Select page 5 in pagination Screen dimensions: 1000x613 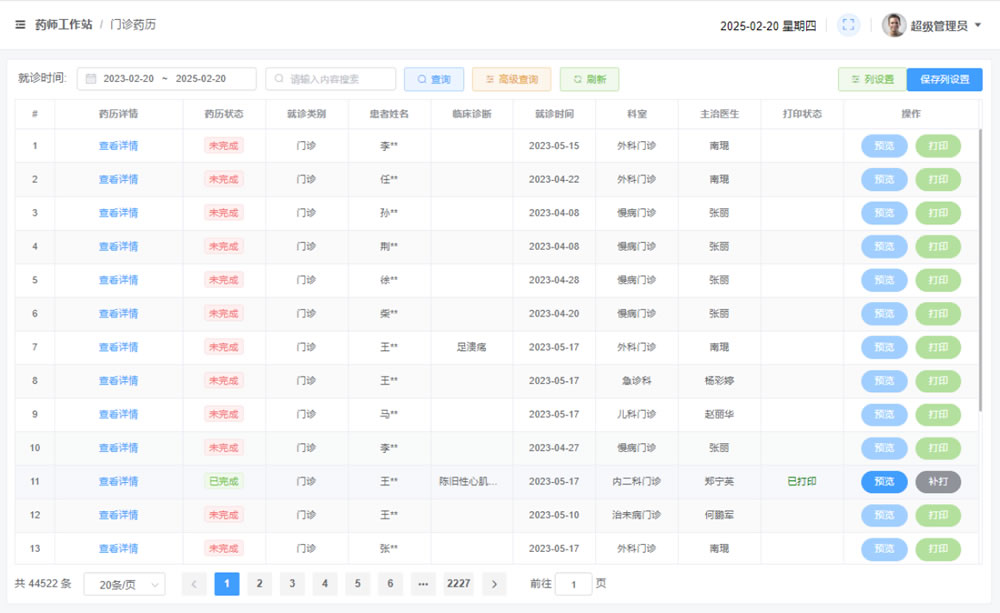(x=358, y=584)
